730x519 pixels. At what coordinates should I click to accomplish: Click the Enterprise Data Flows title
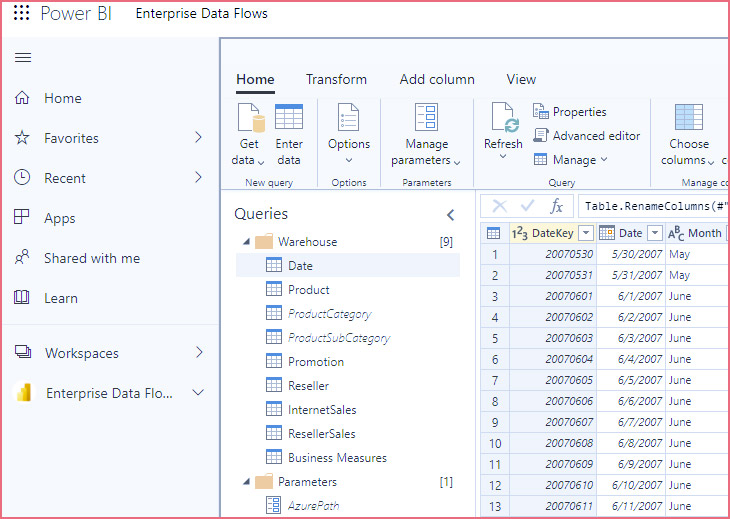pos(202,13)
